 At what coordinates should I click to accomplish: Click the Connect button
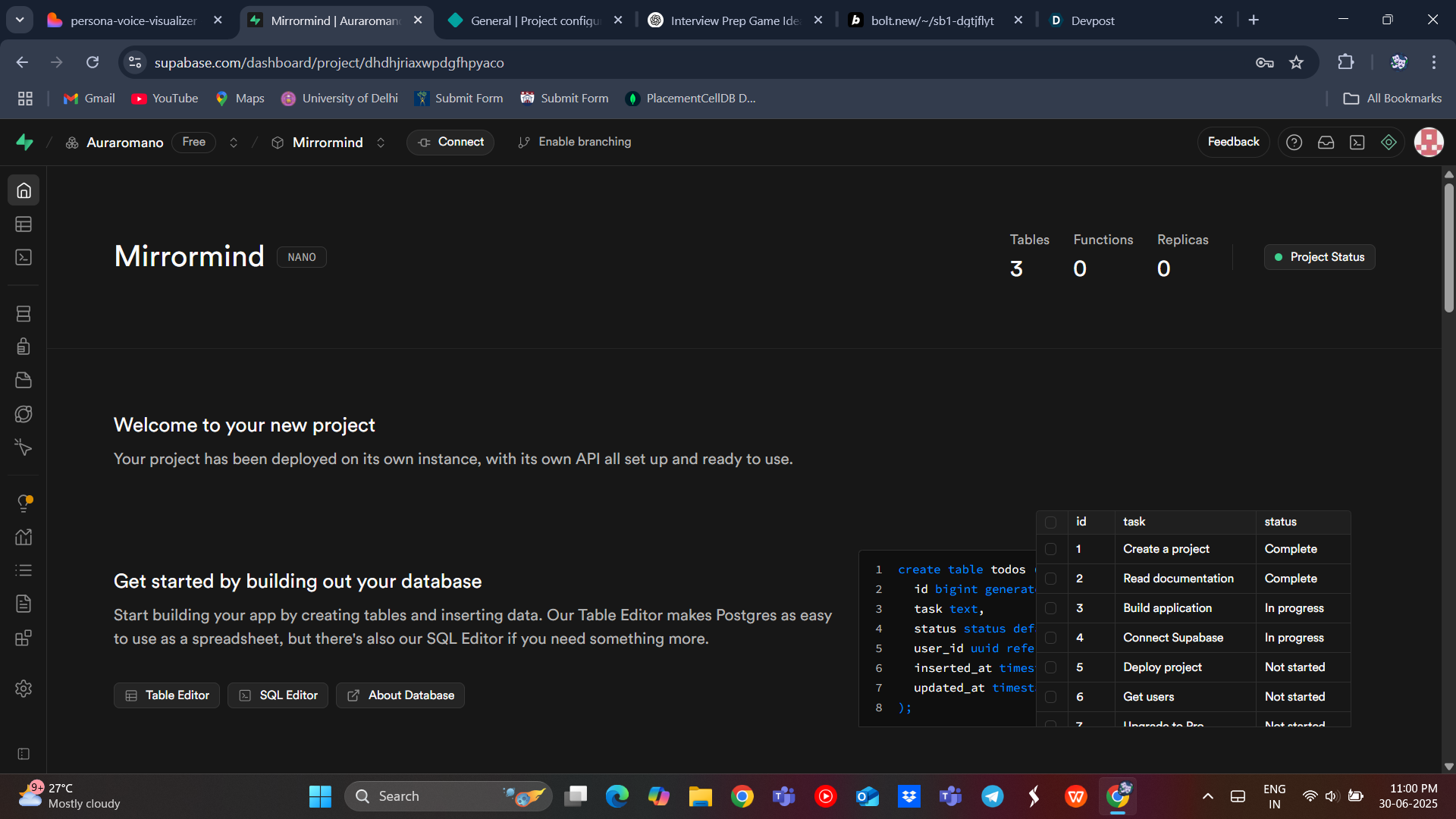pos(450,143)
